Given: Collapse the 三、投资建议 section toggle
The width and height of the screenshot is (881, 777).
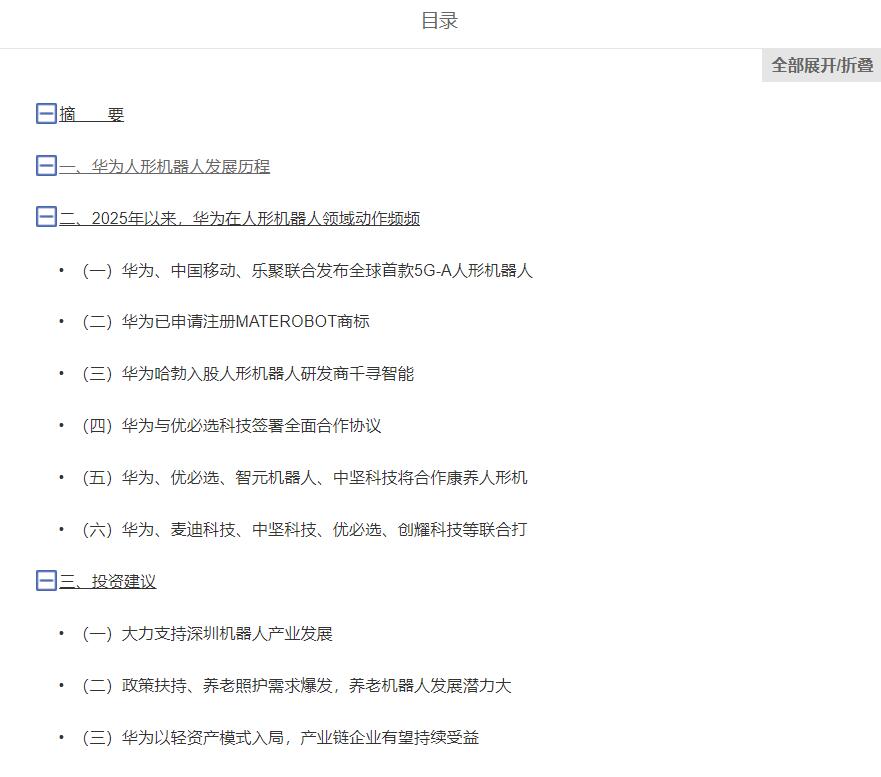Looking at the screenshot, I should [x=46, y=581].
